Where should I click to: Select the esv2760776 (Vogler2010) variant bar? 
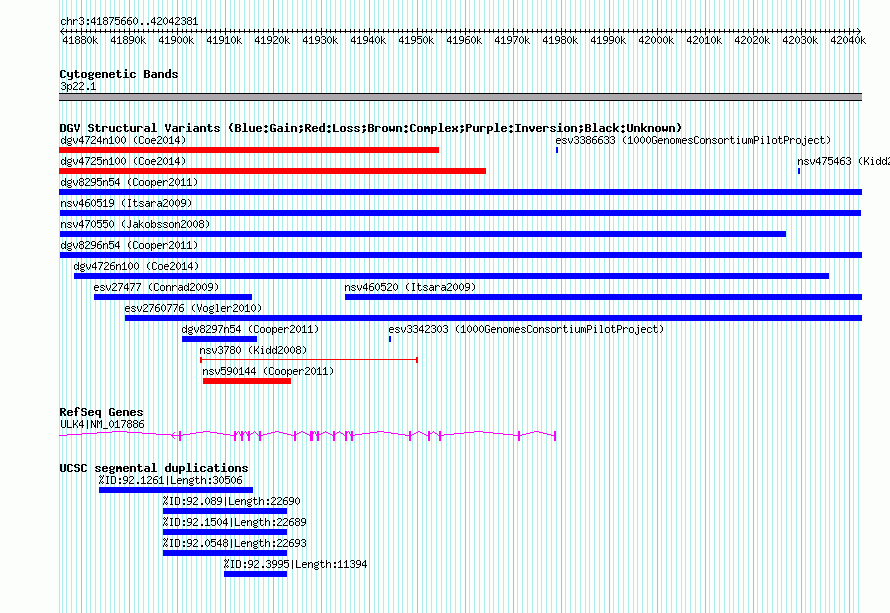coord(493,318)
